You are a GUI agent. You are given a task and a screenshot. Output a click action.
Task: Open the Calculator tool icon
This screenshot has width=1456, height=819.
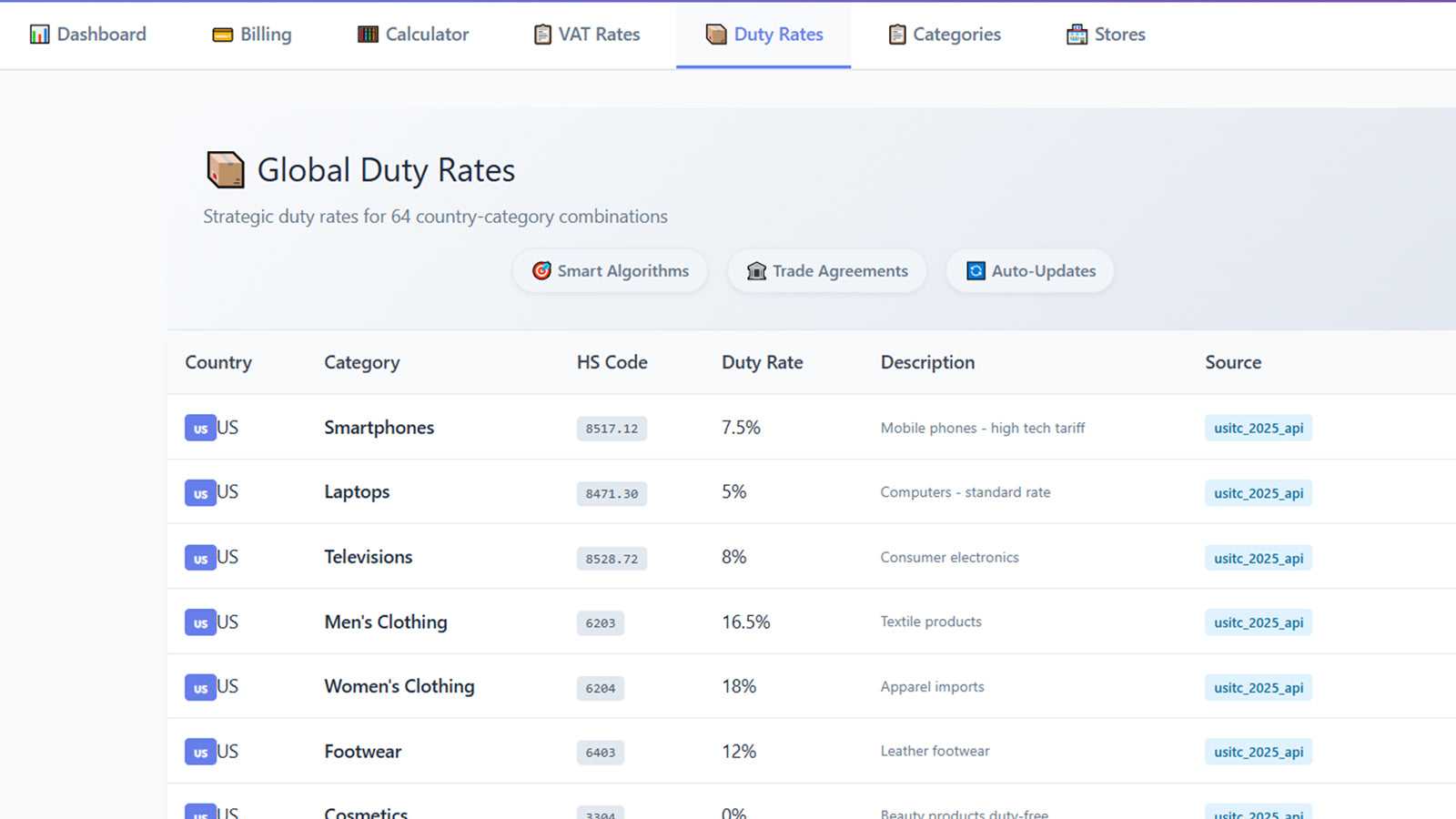[368, 34]
